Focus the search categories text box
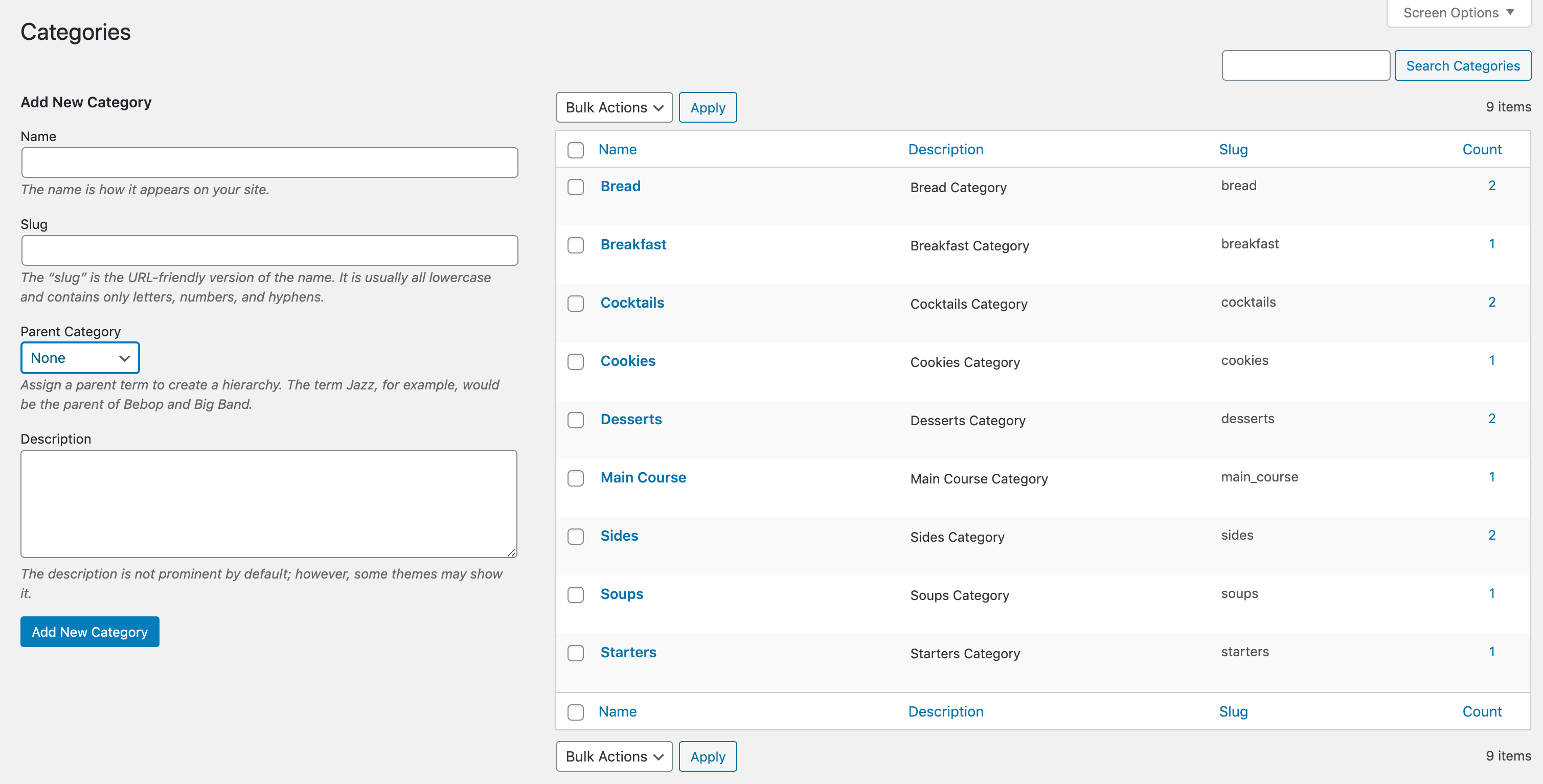The height and width of the screenshot is (784, 1543). pyautogui.click(x=1305, y=65)
